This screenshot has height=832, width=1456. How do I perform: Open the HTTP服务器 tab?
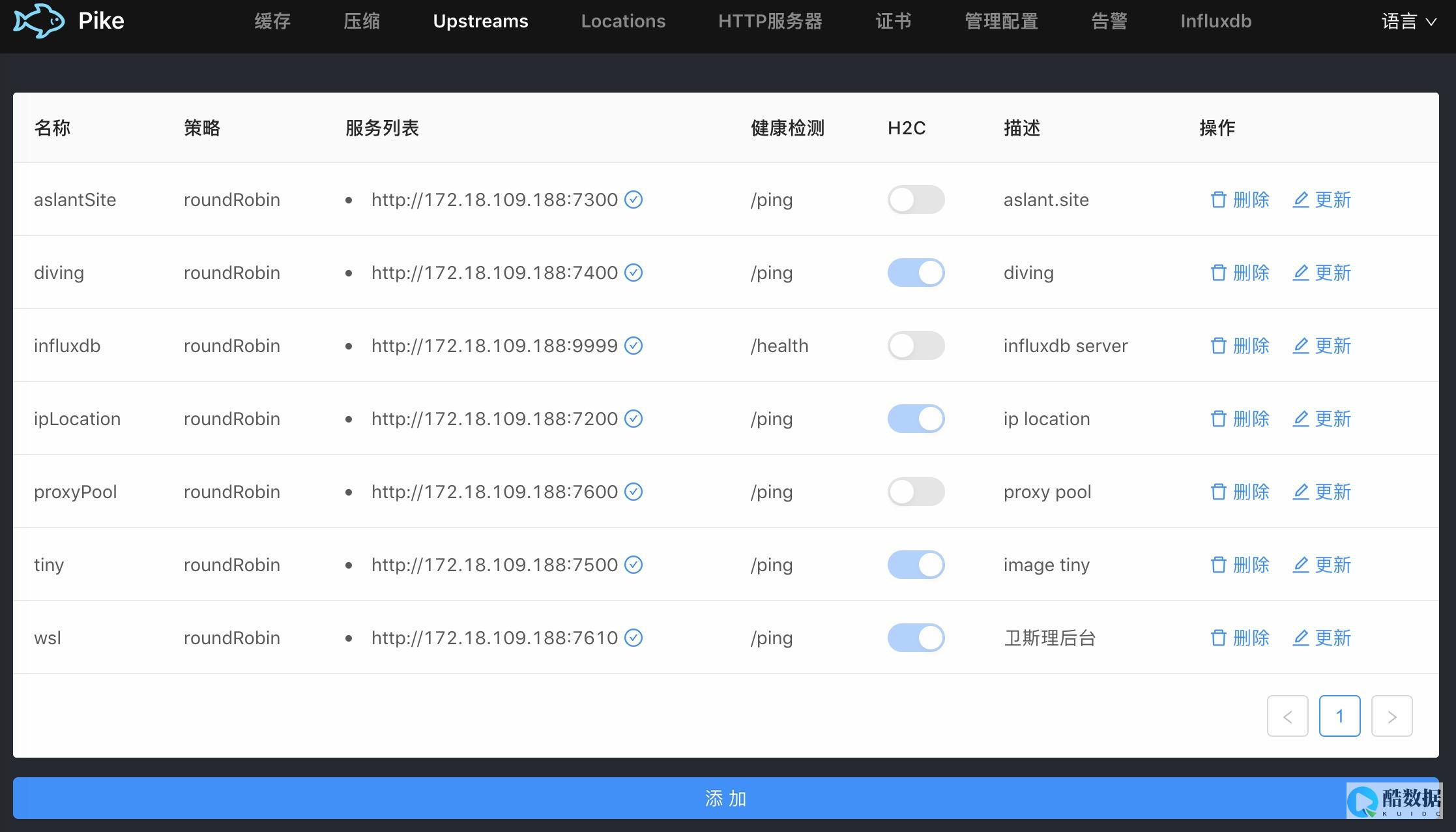770,21
